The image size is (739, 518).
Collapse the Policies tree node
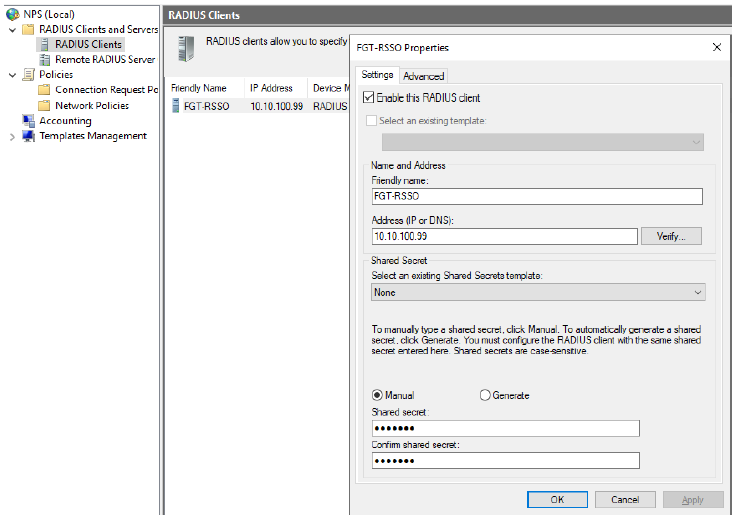tap(12, 75)
